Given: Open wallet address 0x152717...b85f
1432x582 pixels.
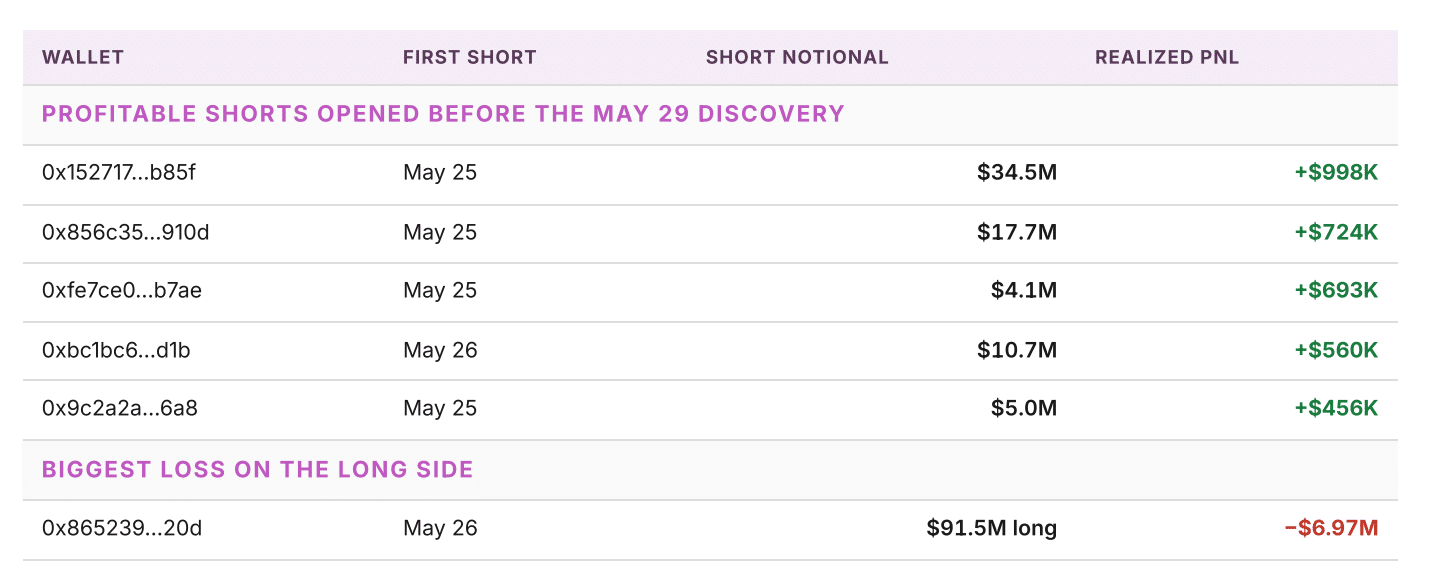Looking at the screenshot, I should 119,173.
